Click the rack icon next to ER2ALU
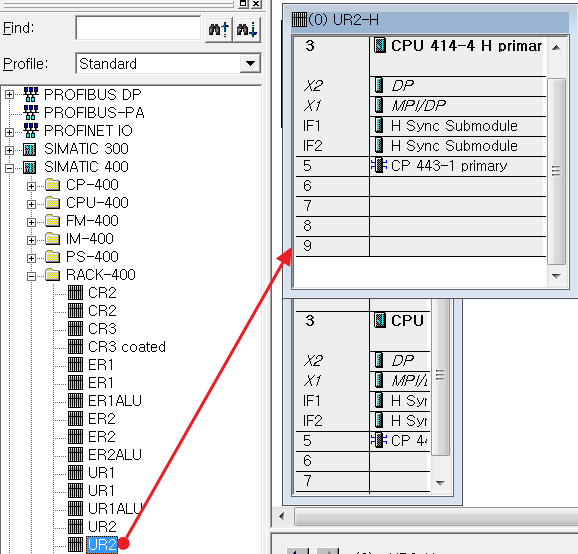The image size is (578, 554). (x=76, y=454)
